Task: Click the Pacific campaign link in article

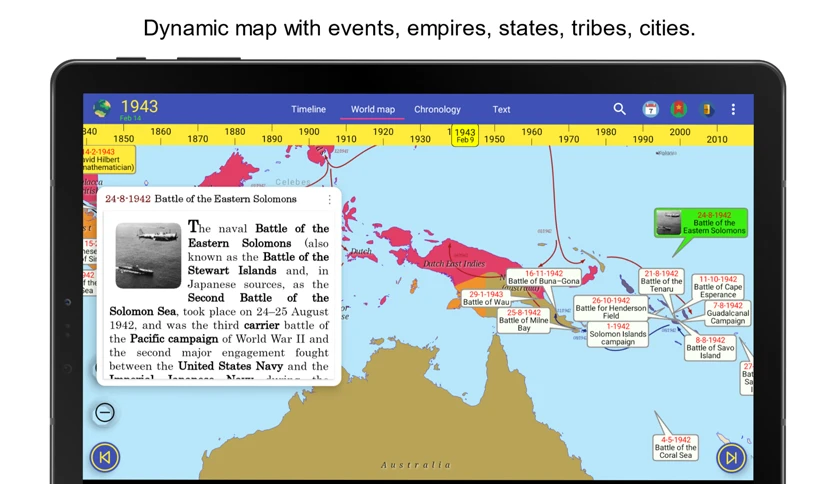Action: (174, 339)
